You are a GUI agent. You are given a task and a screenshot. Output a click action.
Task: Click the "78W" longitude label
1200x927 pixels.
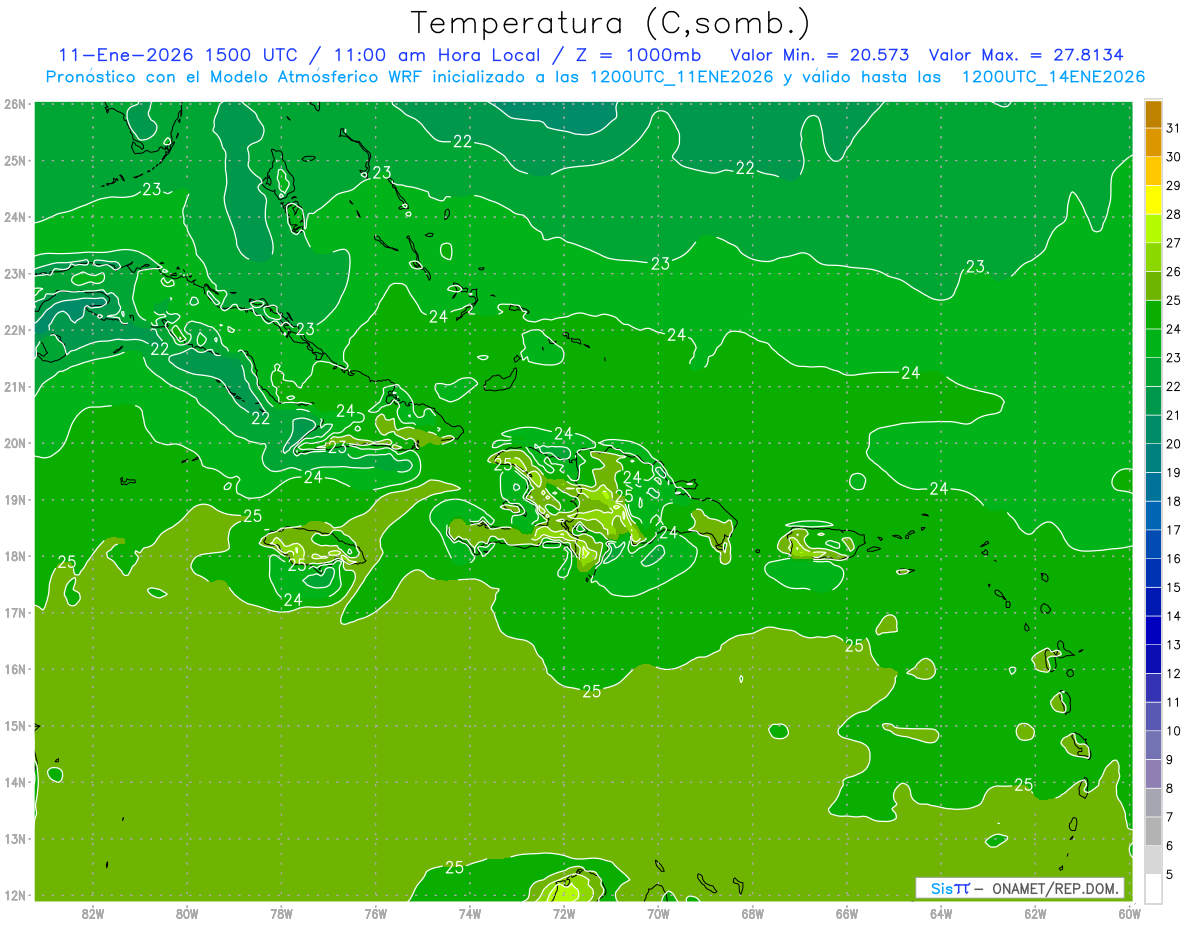[x=281, y=914]
